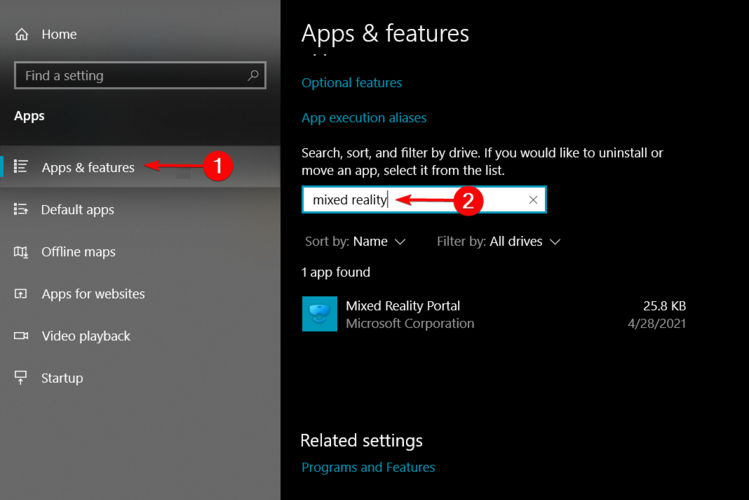
Task: Click the magnifier icon in Find a setting
Action: coord(253,75)
